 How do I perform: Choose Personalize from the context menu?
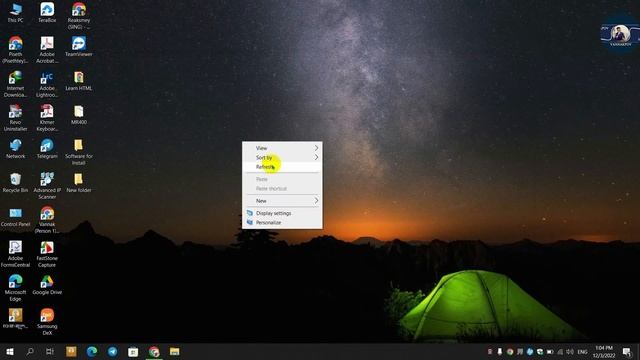(282, 222)
